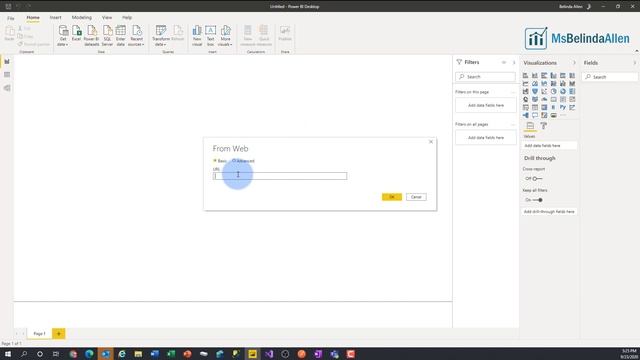This screenshot has width=640, height=360.
Task: Open the Windows Start menu
Action: tap(8, 354)
